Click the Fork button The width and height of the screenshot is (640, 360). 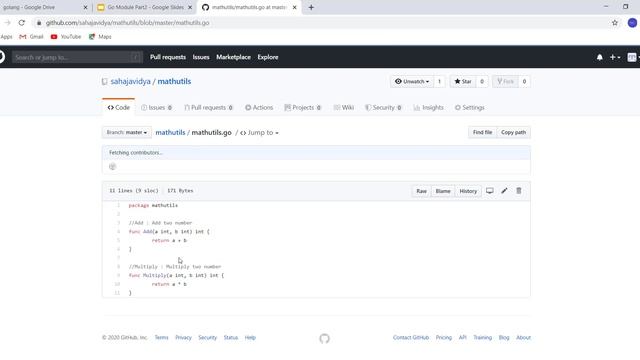(x=505, y=82)
